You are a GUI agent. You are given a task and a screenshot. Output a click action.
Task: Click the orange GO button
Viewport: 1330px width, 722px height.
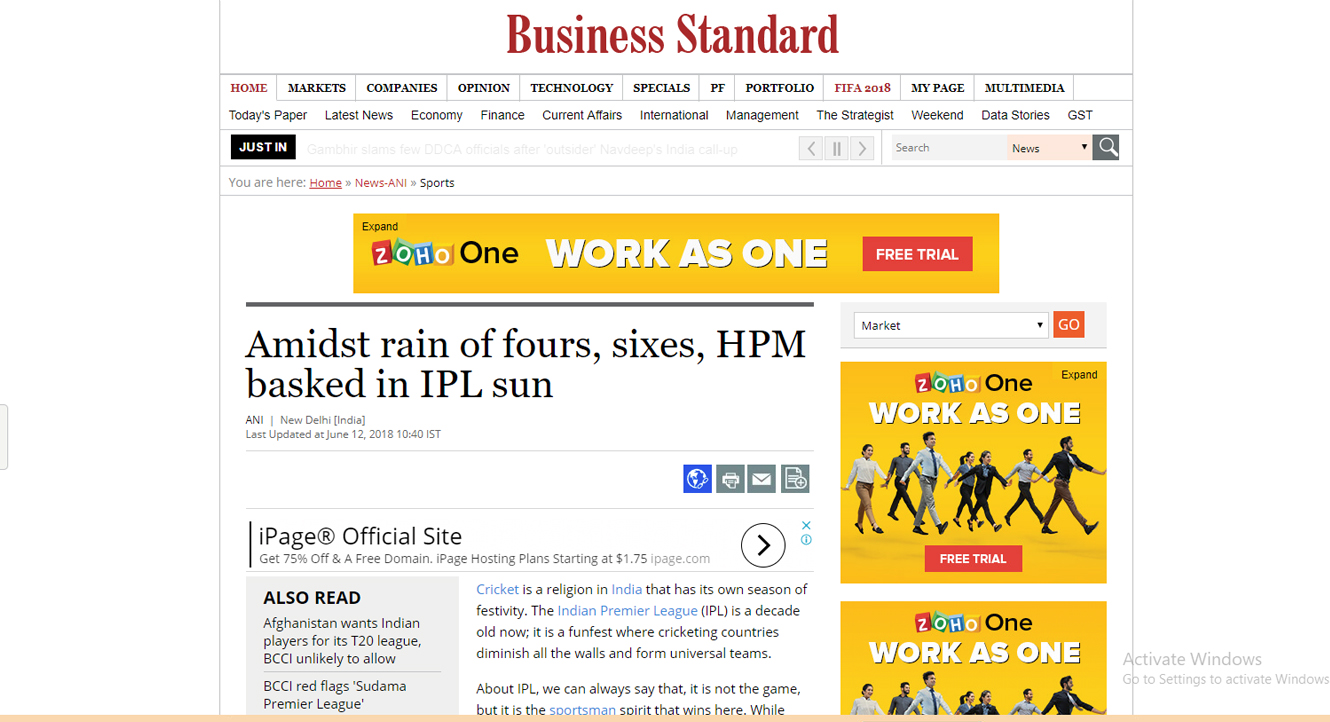point(1069,324)
